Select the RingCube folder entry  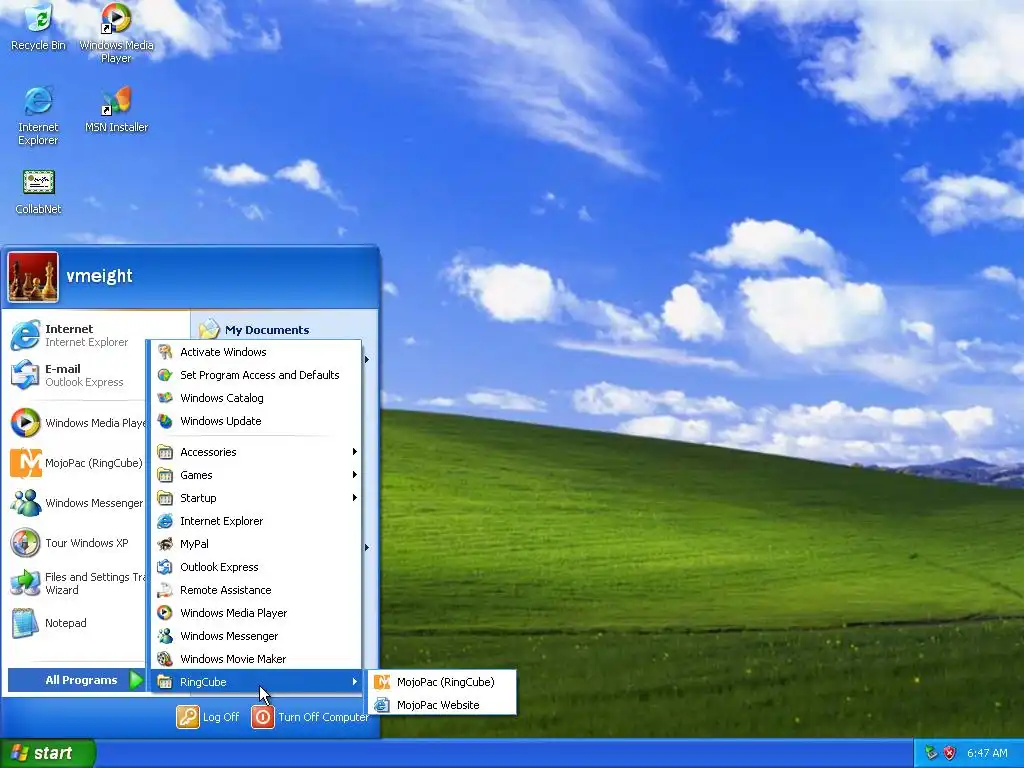click(256, 682)
